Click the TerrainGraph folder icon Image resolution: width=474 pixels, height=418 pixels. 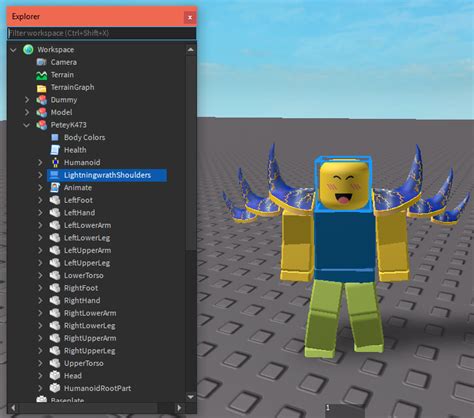tap(41, 88)
